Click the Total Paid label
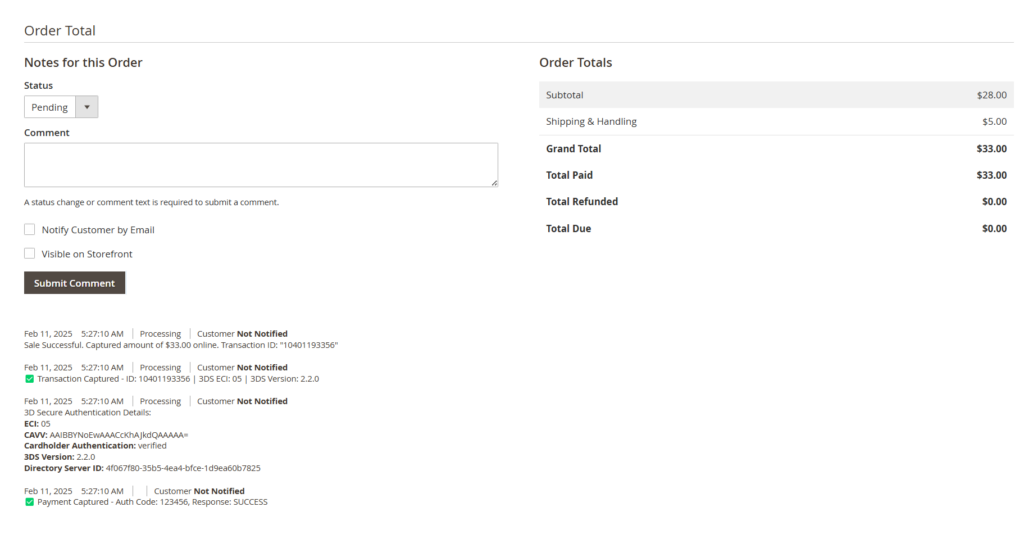Image resolution: width=1024 pixels, height=557 pixels. click(x=569, y=175)
